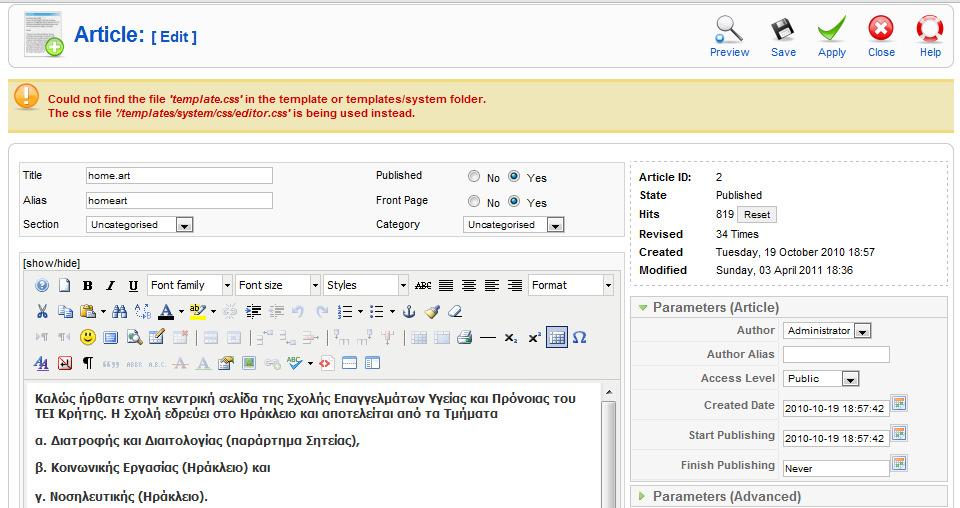Open HTML source code editor icon
This screenshot has width=960, height=508.
(325, 364)
